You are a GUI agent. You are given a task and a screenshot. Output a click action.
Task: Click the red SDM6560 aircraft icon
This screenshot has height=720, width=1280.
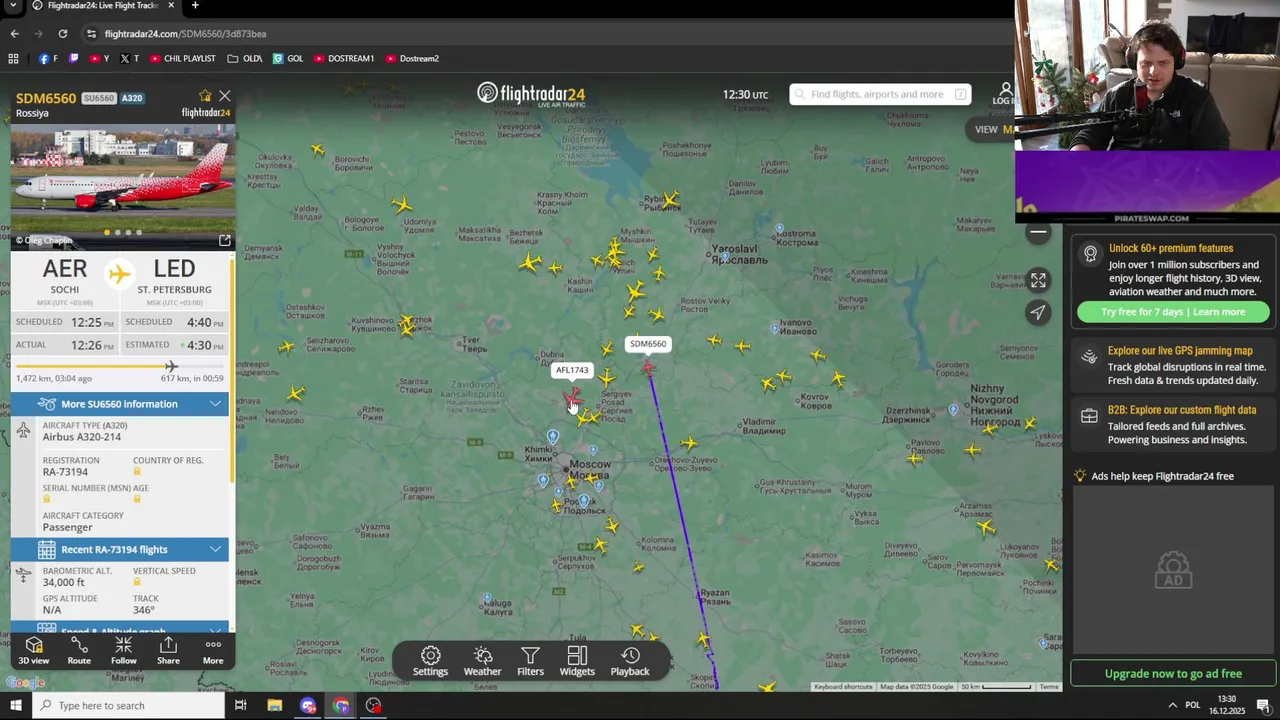pos(650,368)
